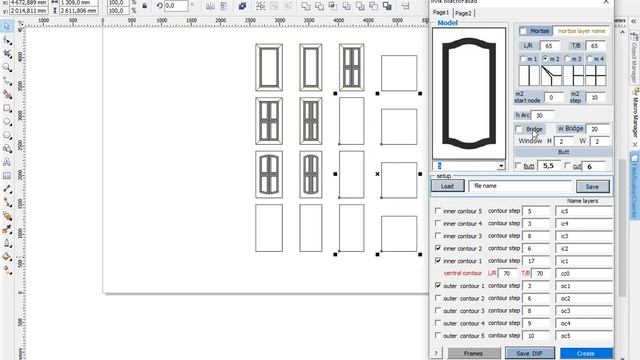640x360 pixels.
Task: Enable the Bridge checkbox
Action: [519, 129]
